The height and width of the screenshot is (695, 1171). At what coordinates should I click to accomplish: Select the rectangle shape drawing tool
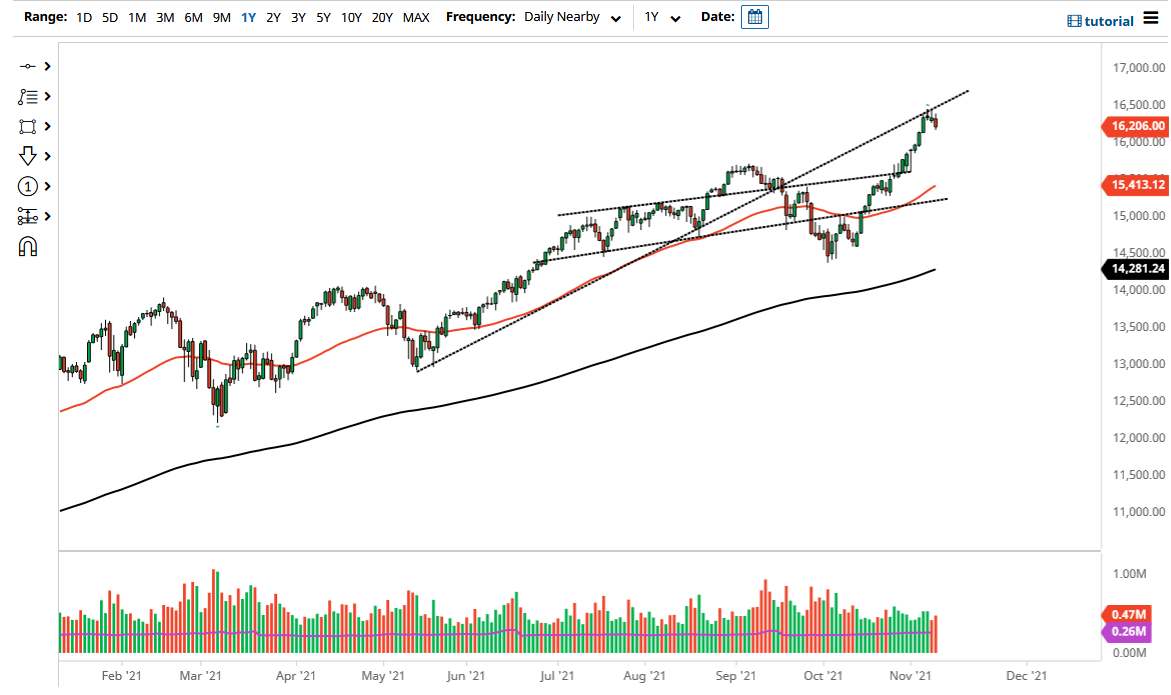[x=28, y=126]
